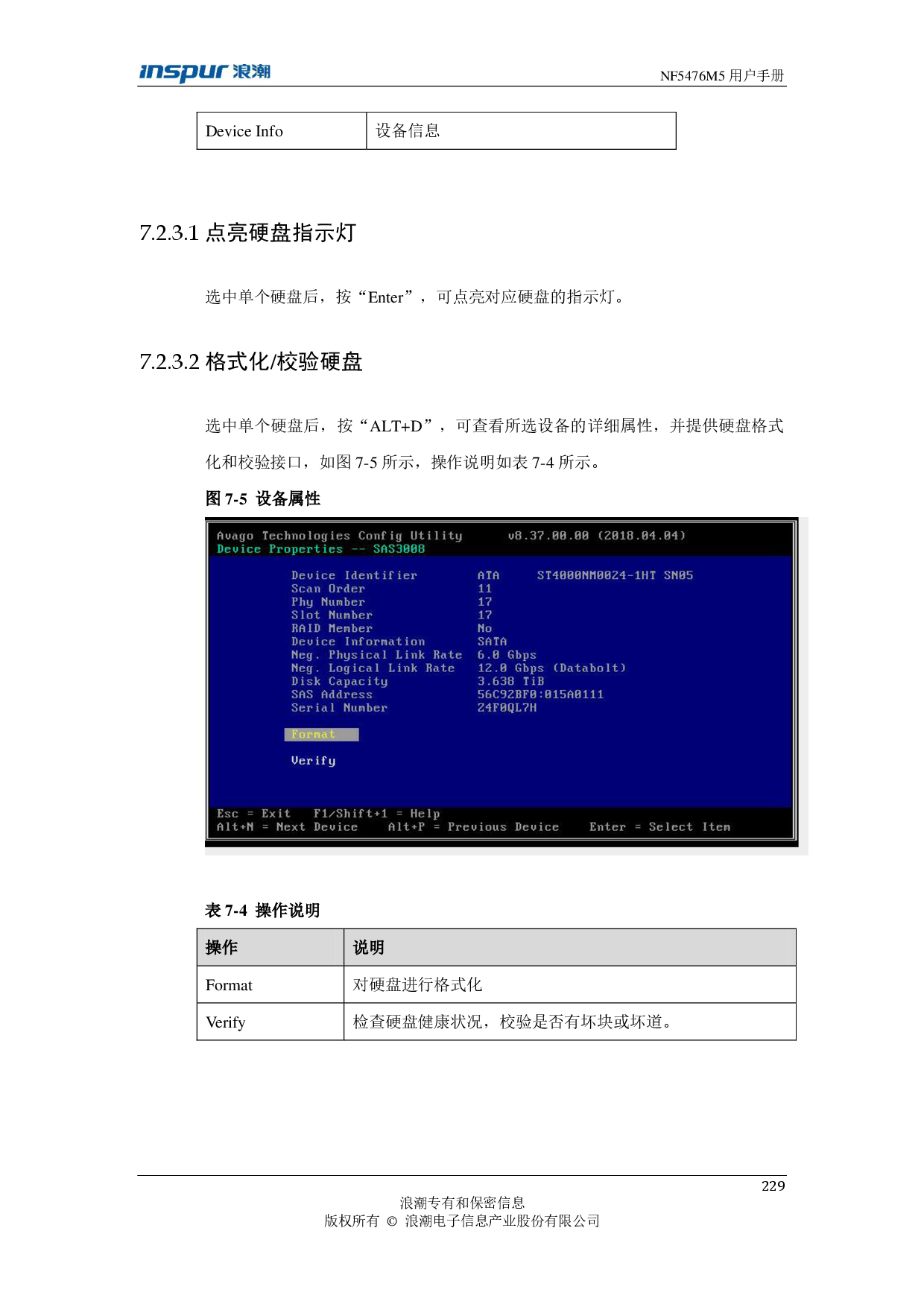Screen dimensions: 924x1307
Task: Click Alt+P = Previous Device text
Action: click(473, 827)
